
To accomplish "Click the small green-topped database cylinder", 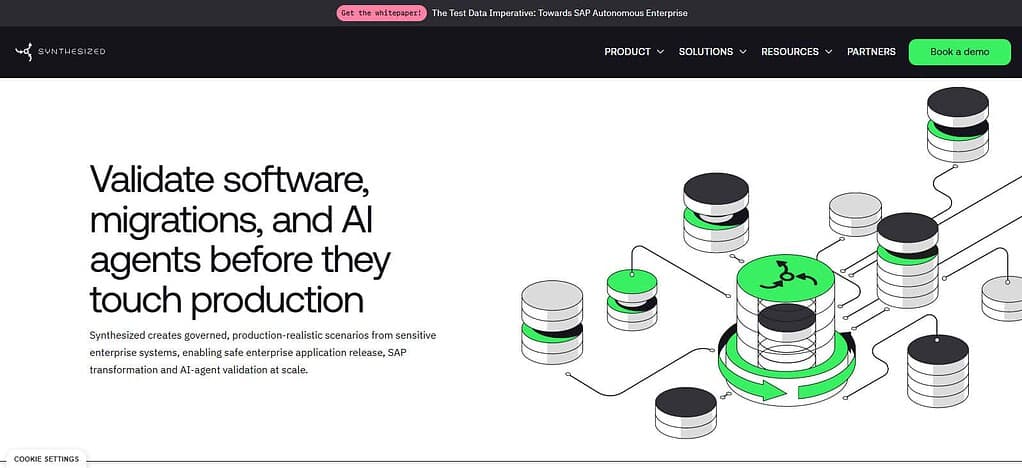I will (632, 299).
